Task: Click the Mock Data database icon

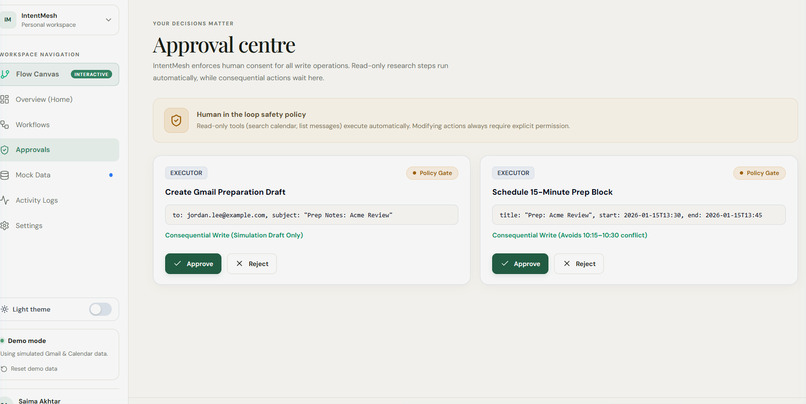Action: (x=5, y=175)
